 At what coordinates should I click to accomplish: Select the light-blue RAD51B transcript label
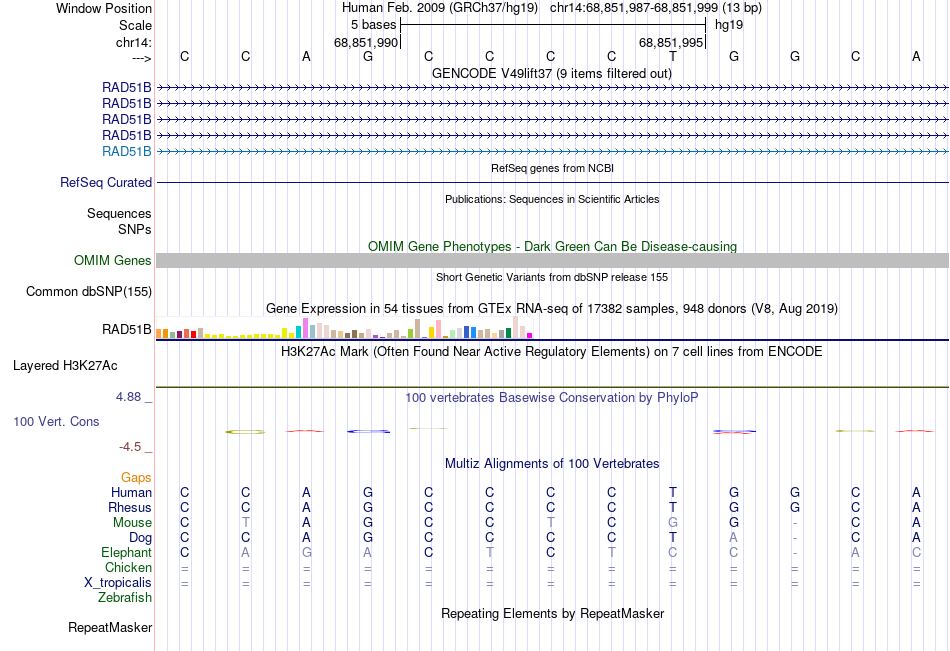pyautogui.click(x=127, y=152)
